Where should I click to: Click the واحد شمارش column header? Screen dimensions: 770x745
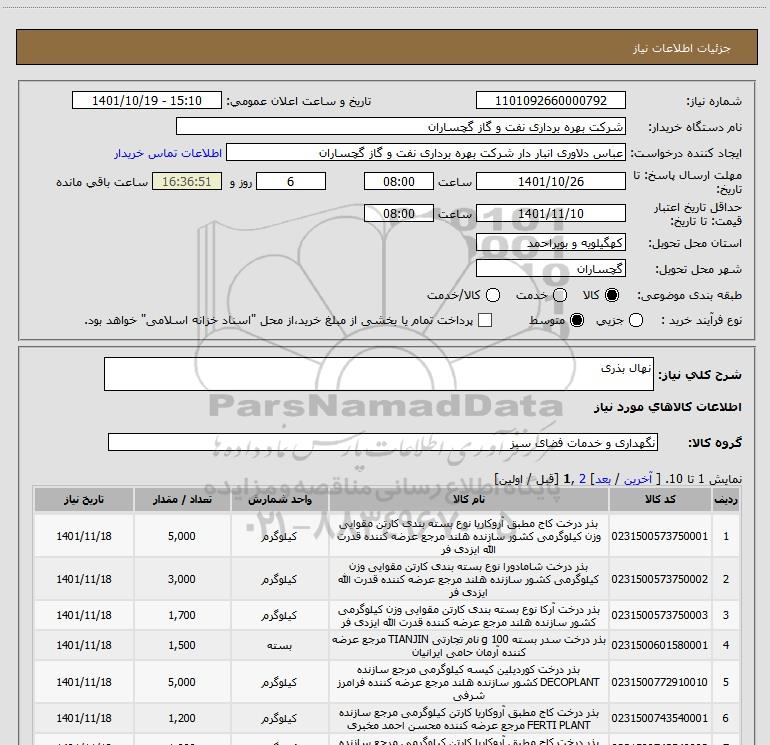click(279, 499)
